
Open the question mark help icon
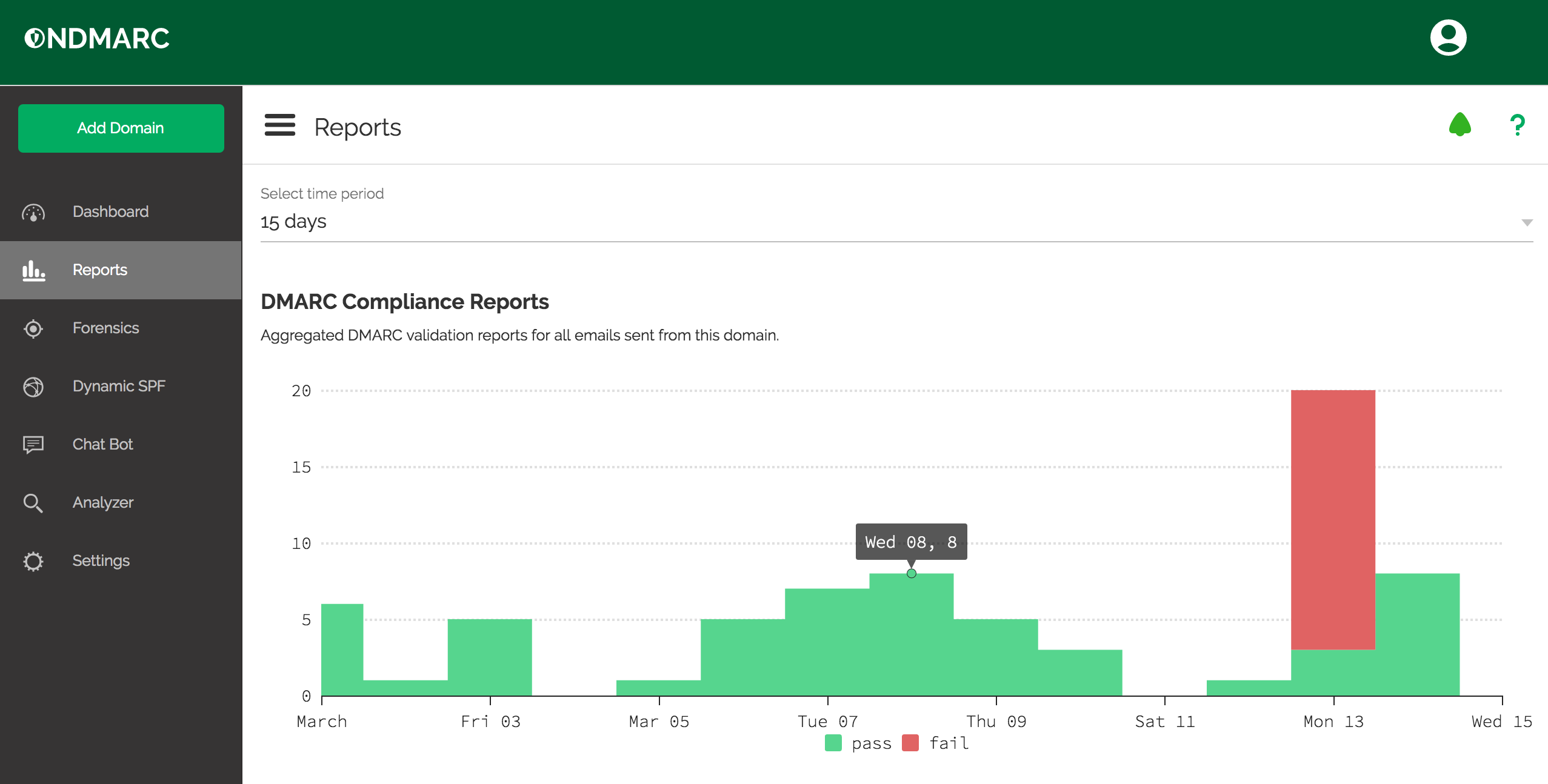pyautogui.click(x=1517, y=125)
